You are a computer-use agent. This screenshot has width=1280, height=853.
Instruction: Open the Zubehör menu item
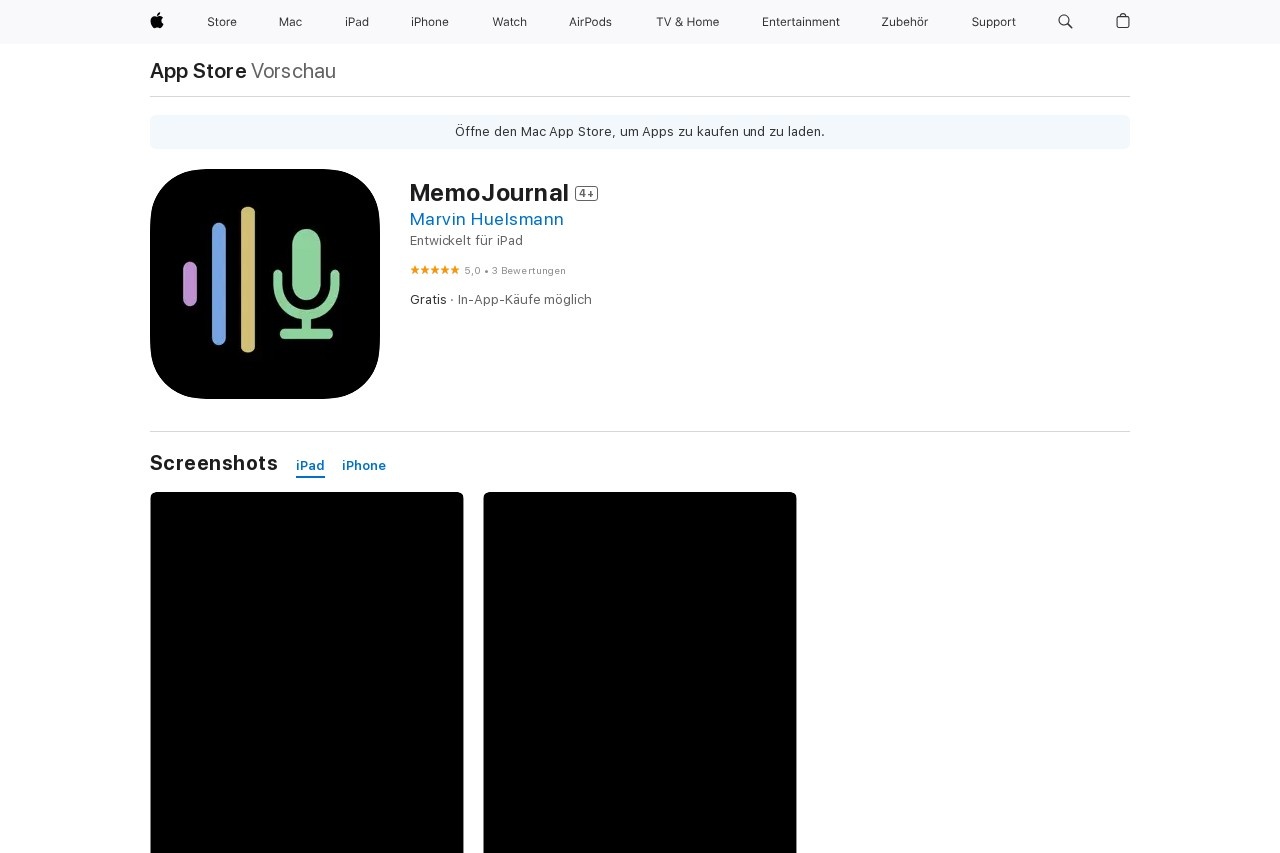point(904,22)
